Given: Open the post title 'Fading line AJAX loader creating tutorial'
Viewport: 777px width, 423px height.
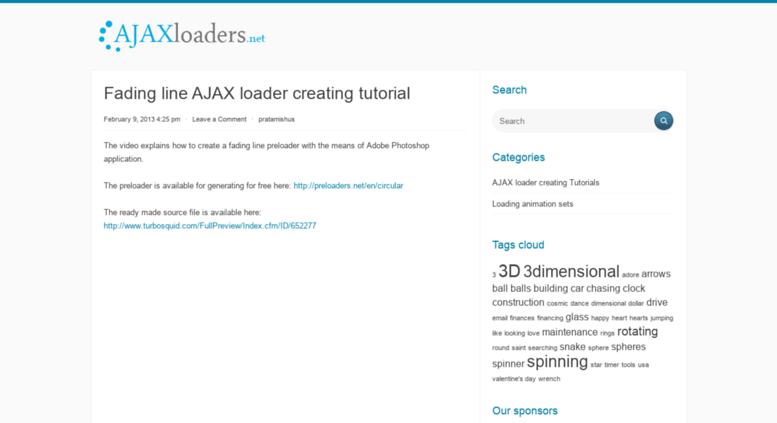Looking at the screenshot, I should click(x=257, y=93).
